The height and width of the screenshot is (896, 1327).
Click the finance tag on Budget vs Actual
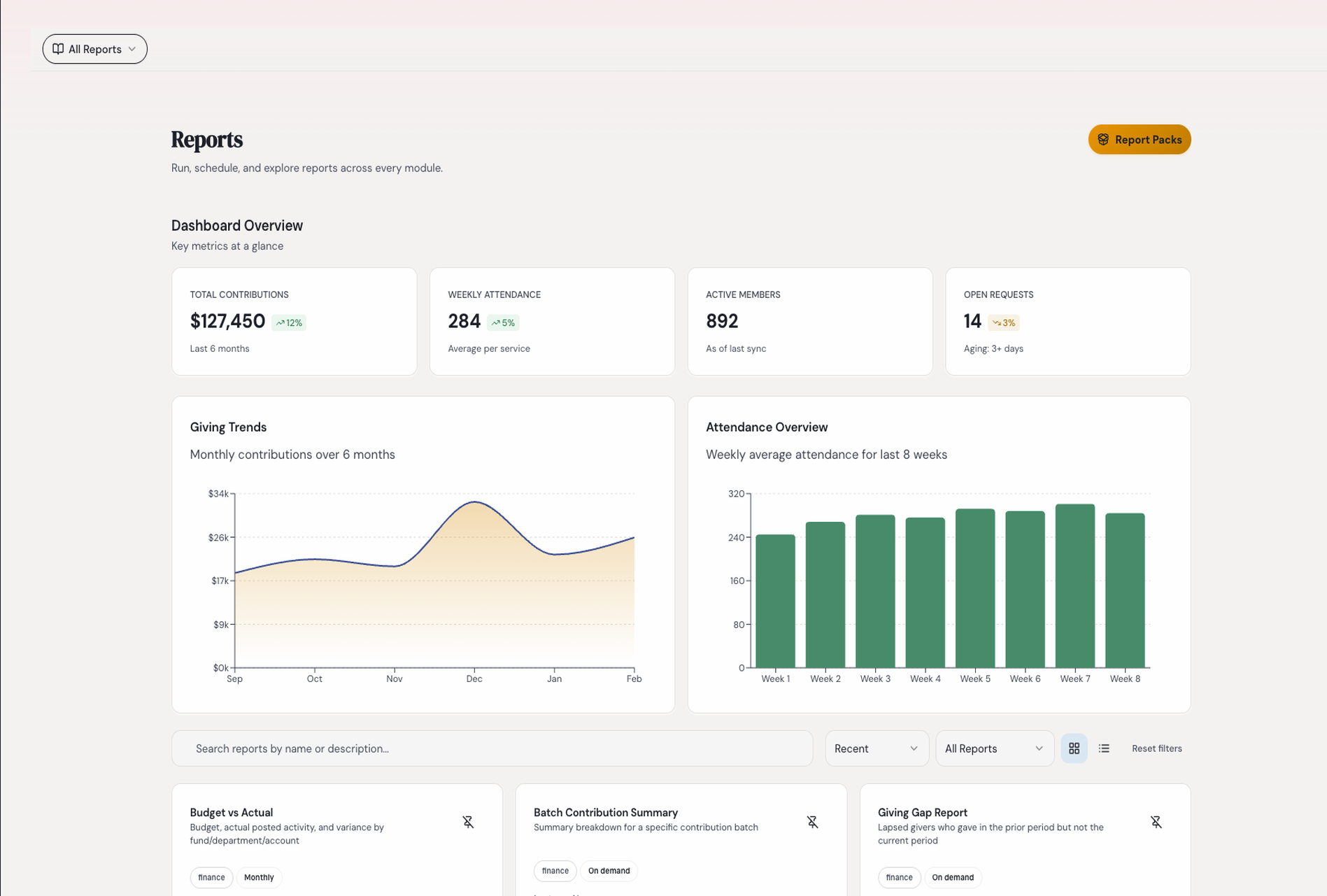(x=211, y=877)
